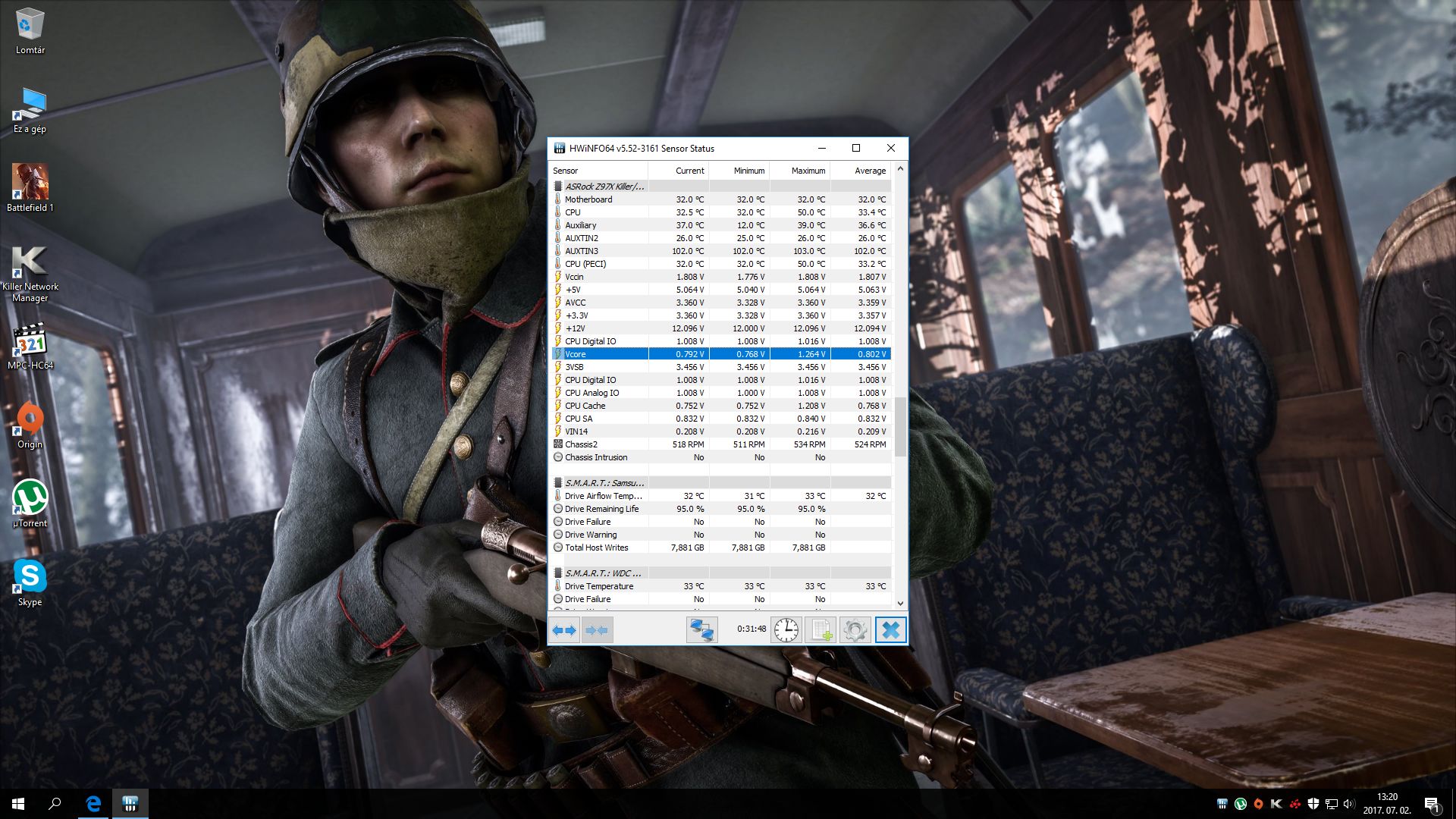Viewport: 1456px width, 819px height.
Task: Select the 3VSB voltage row
Action: point(720,367)
